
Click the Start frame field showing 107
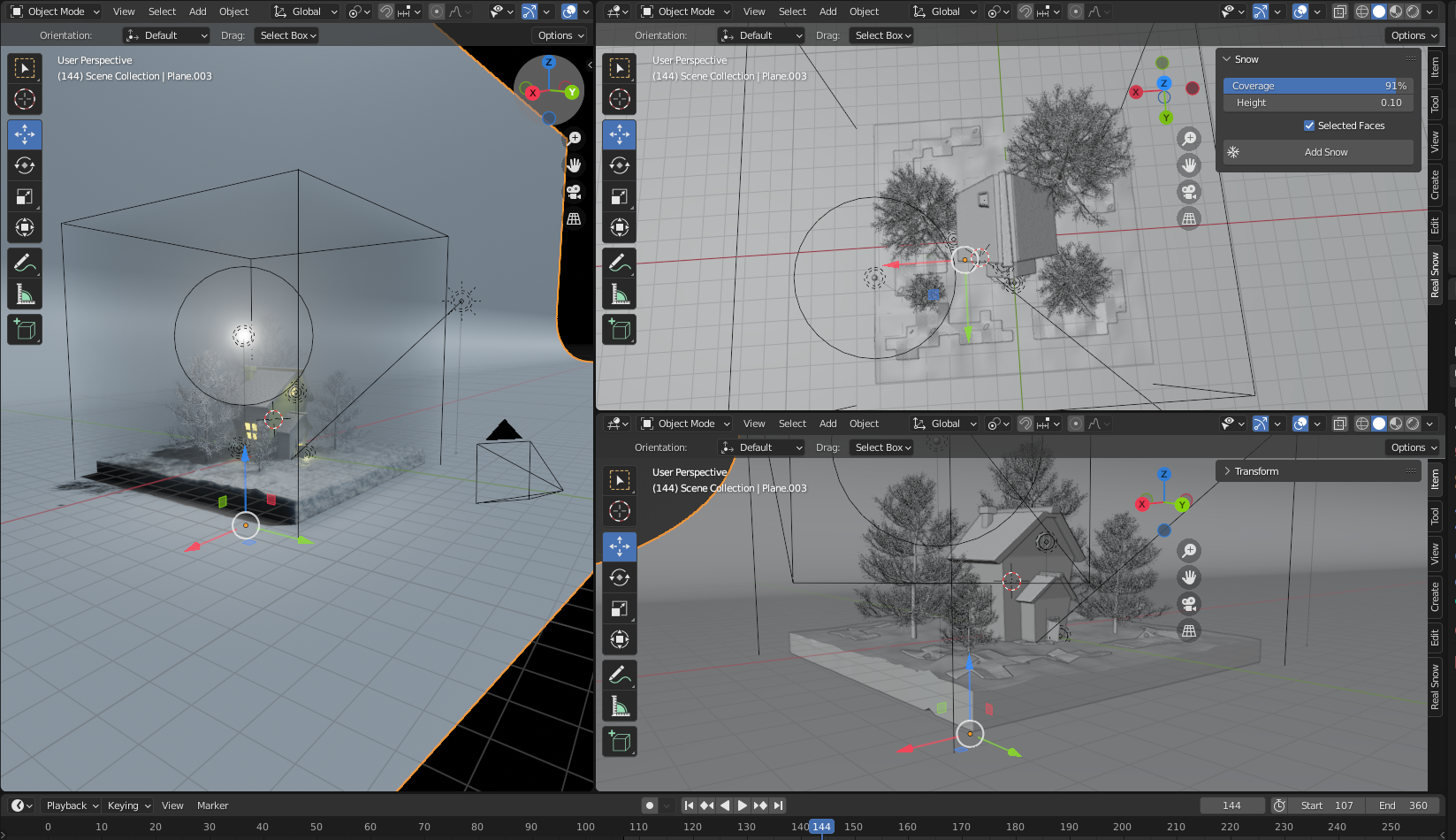tap(1326, 806)
